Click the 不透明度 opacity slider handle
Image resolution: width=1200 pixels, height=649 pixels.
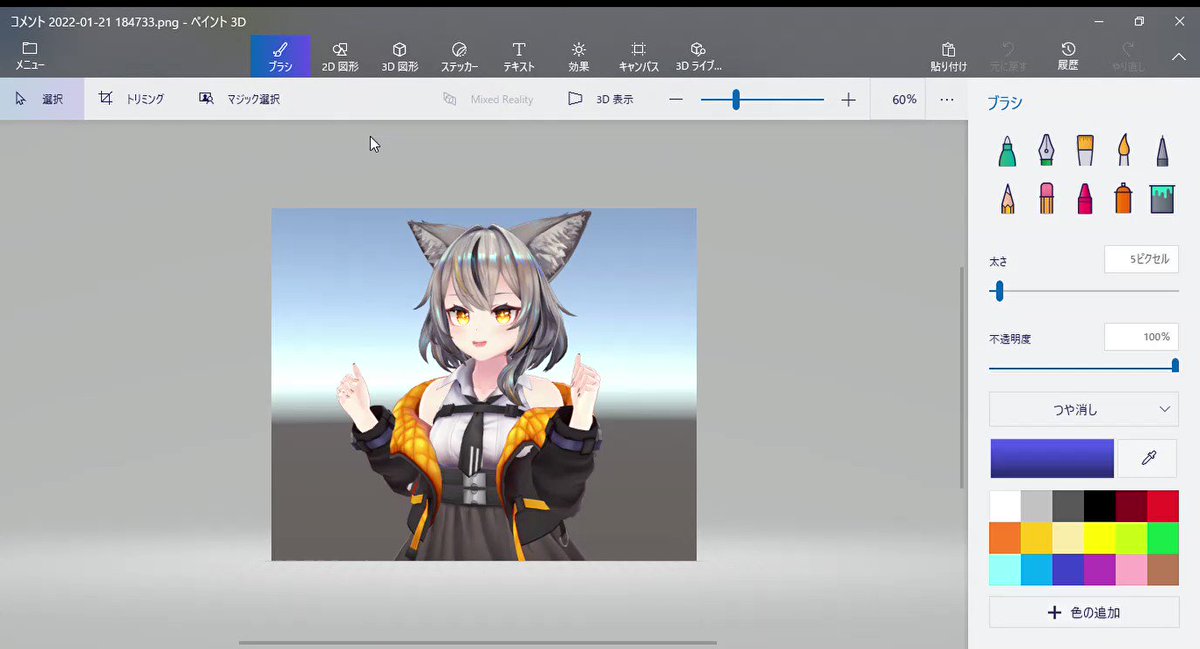point(1175,367)
